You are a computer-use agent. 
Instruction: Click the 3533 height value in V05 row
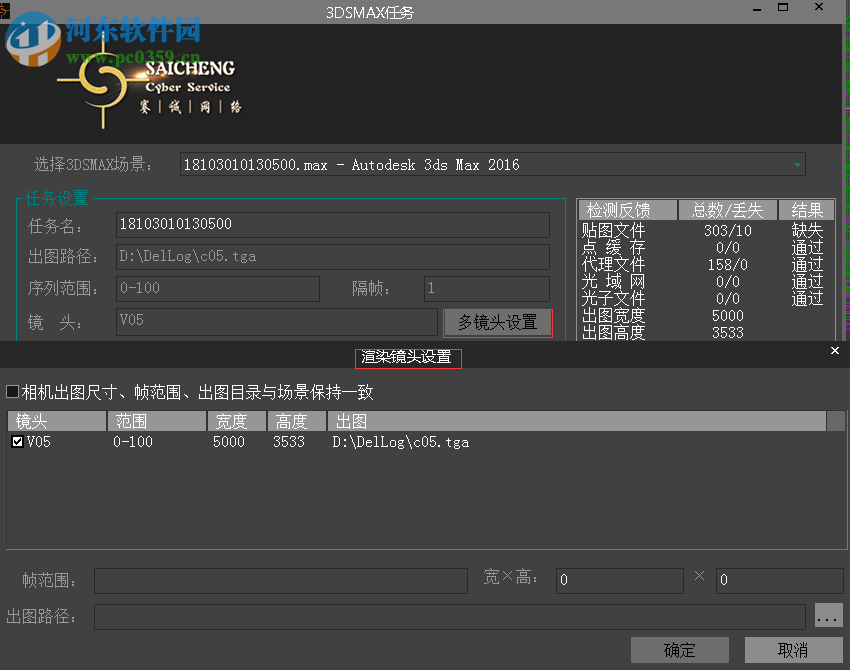tap(289, 442)
